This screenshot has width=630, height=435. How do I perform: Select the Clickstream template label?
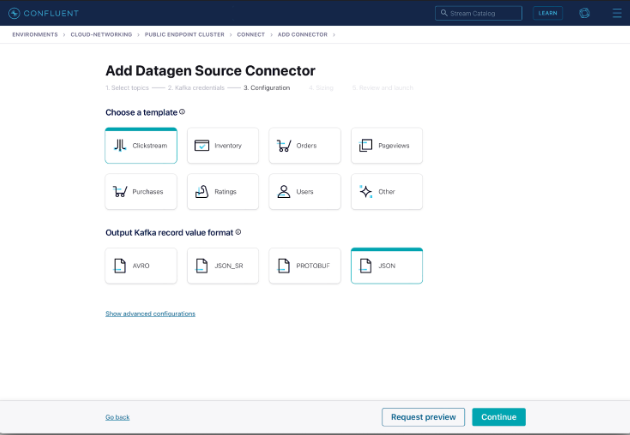(x=150, y=145)
